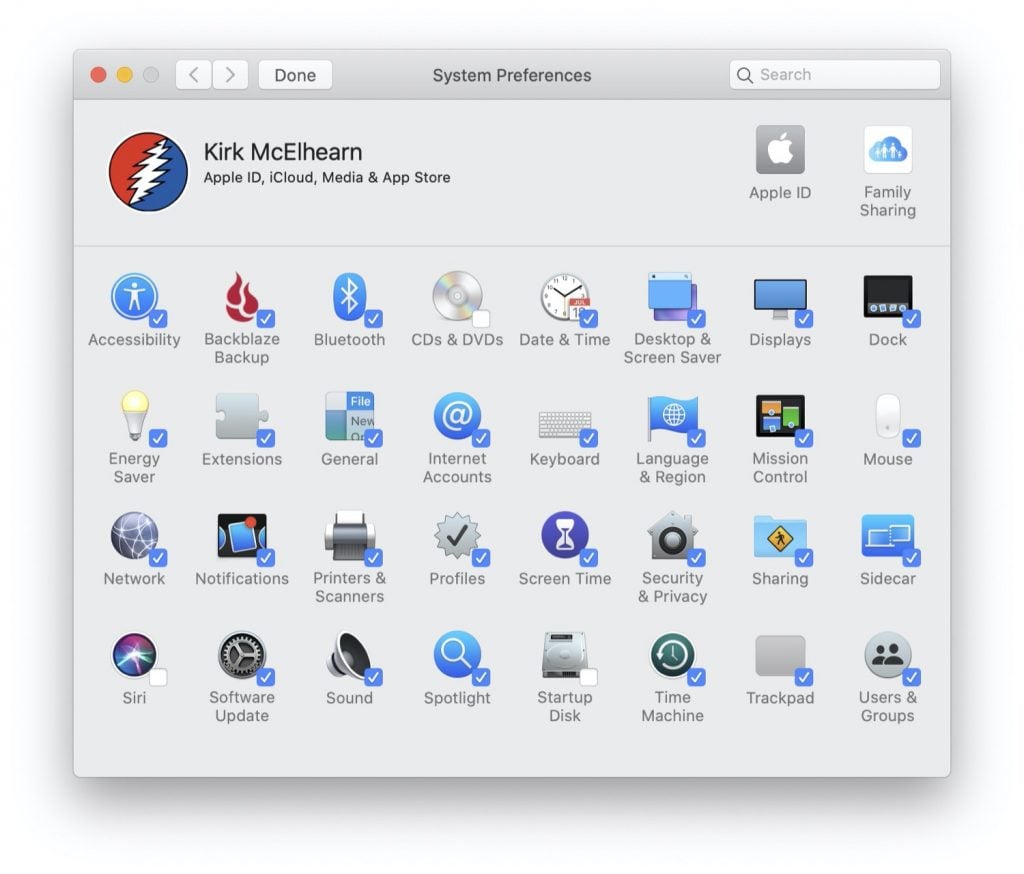Click the forward navigation arrow
This screenshot has width=1024, height=874.
230,75
